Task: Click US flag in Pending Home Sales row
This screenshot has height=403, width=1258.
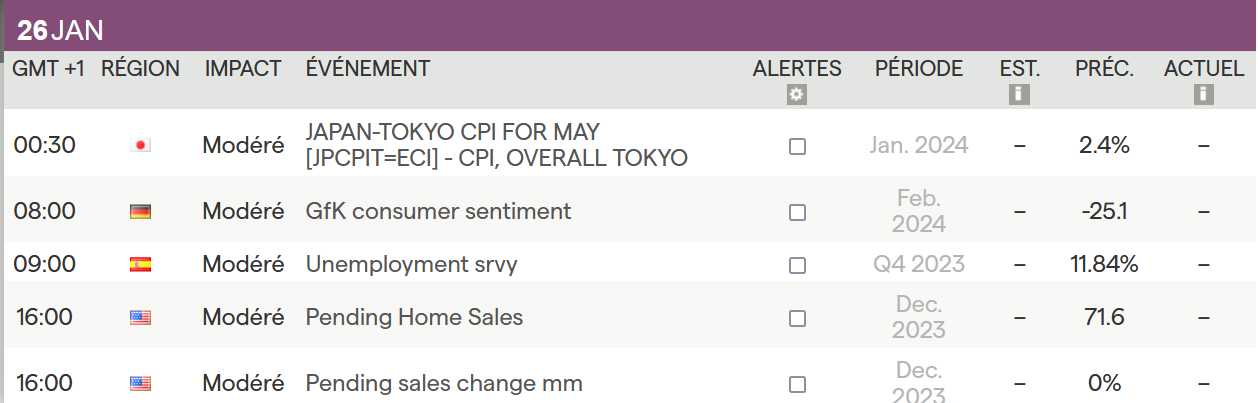Action: [140, 318]
